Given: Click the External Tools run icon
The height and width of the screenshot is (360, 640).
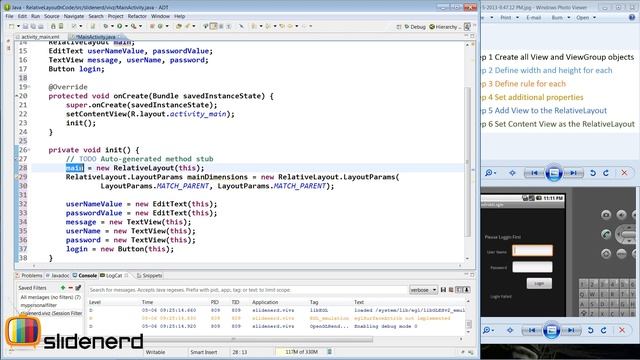Looking at the screenshot, I should (133, 26).
